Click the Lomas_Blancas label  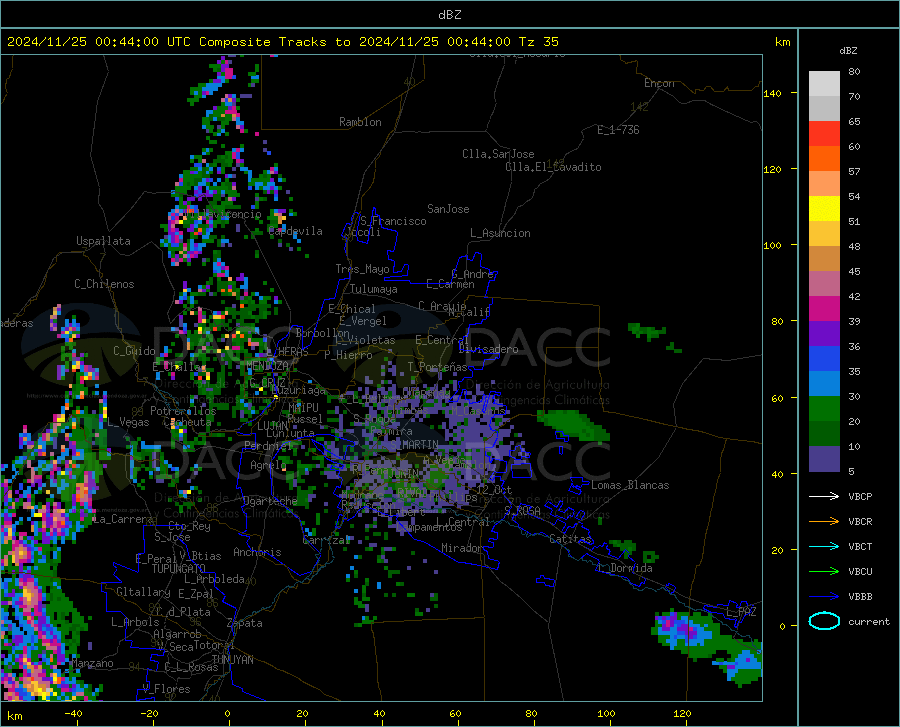coord(630,485)
